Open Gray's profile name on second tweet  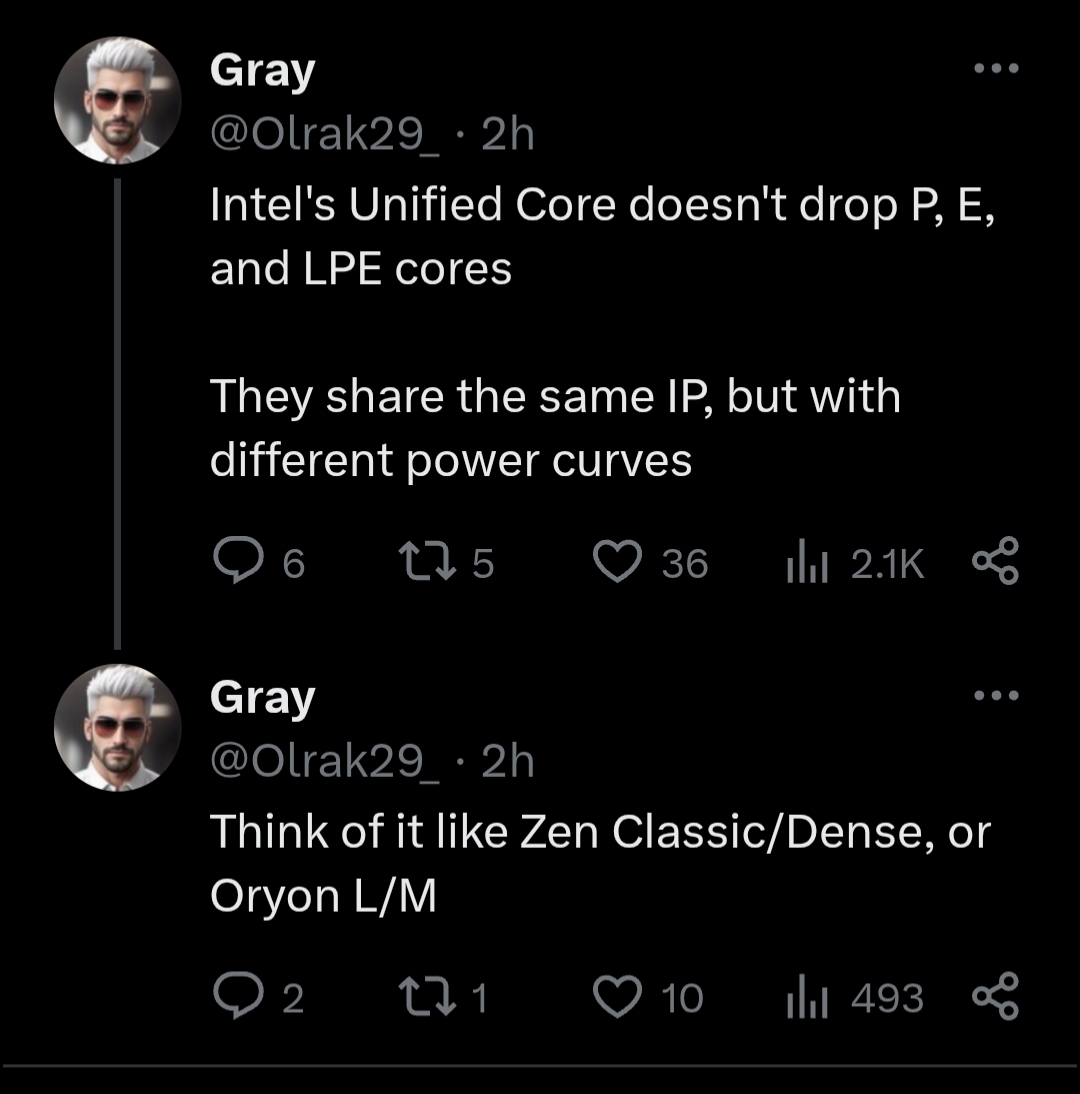[262, 698]
